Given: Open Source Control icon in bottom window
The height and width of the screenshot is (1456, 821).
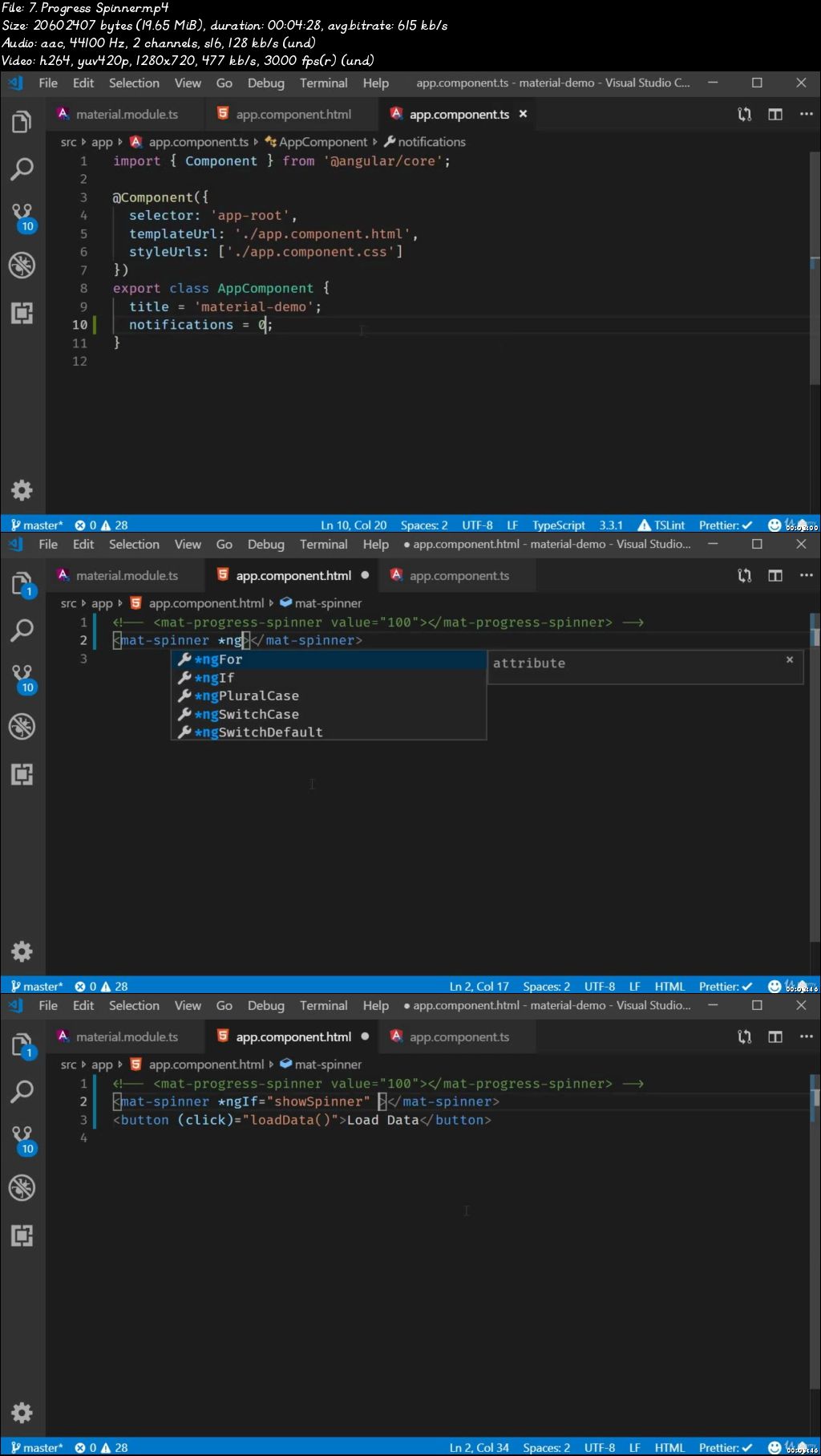Looking at the screenshot, I should (x=22, y=1140).
